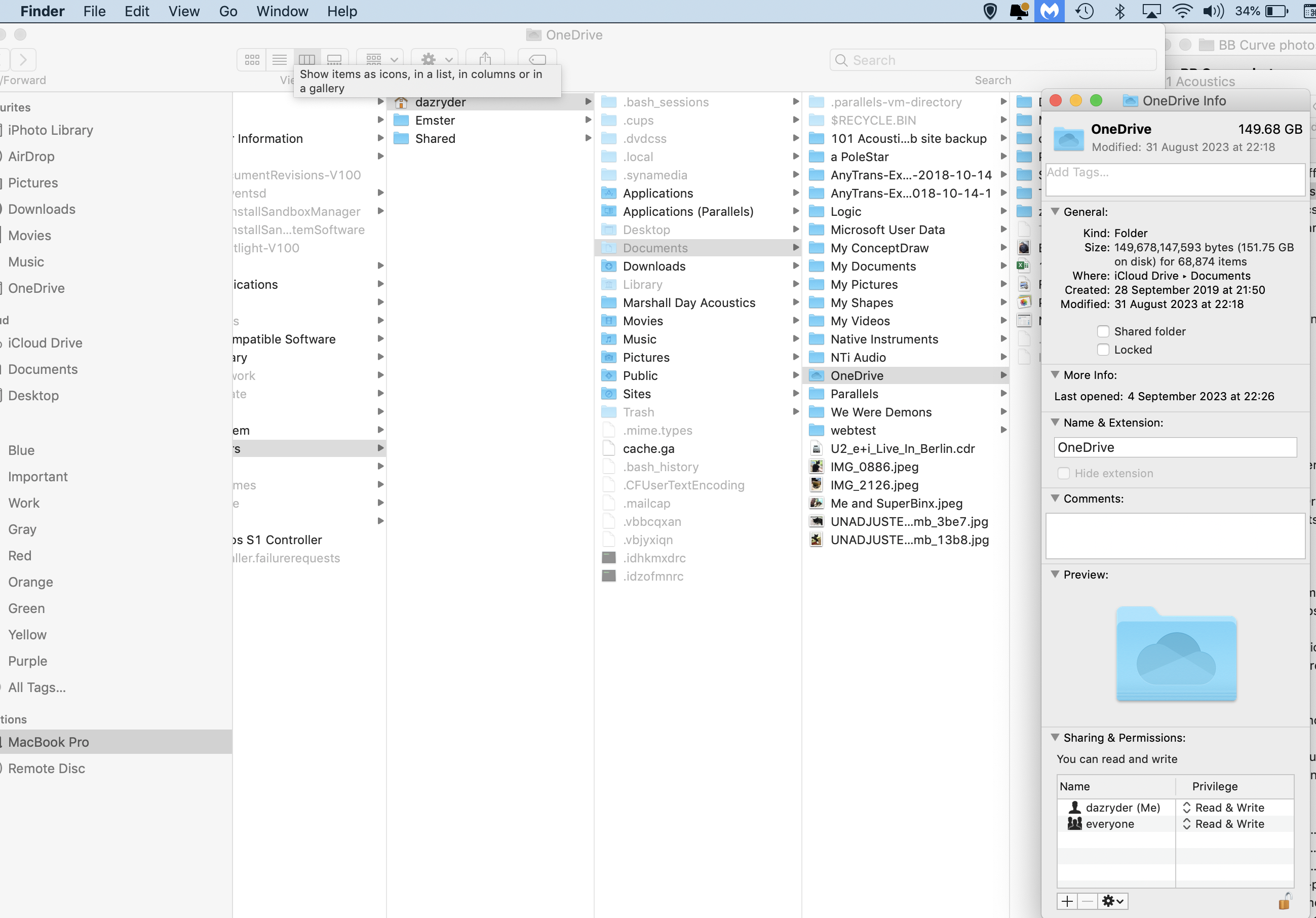
Task: Switch Finder to icon view
Action: pos(252,59)
